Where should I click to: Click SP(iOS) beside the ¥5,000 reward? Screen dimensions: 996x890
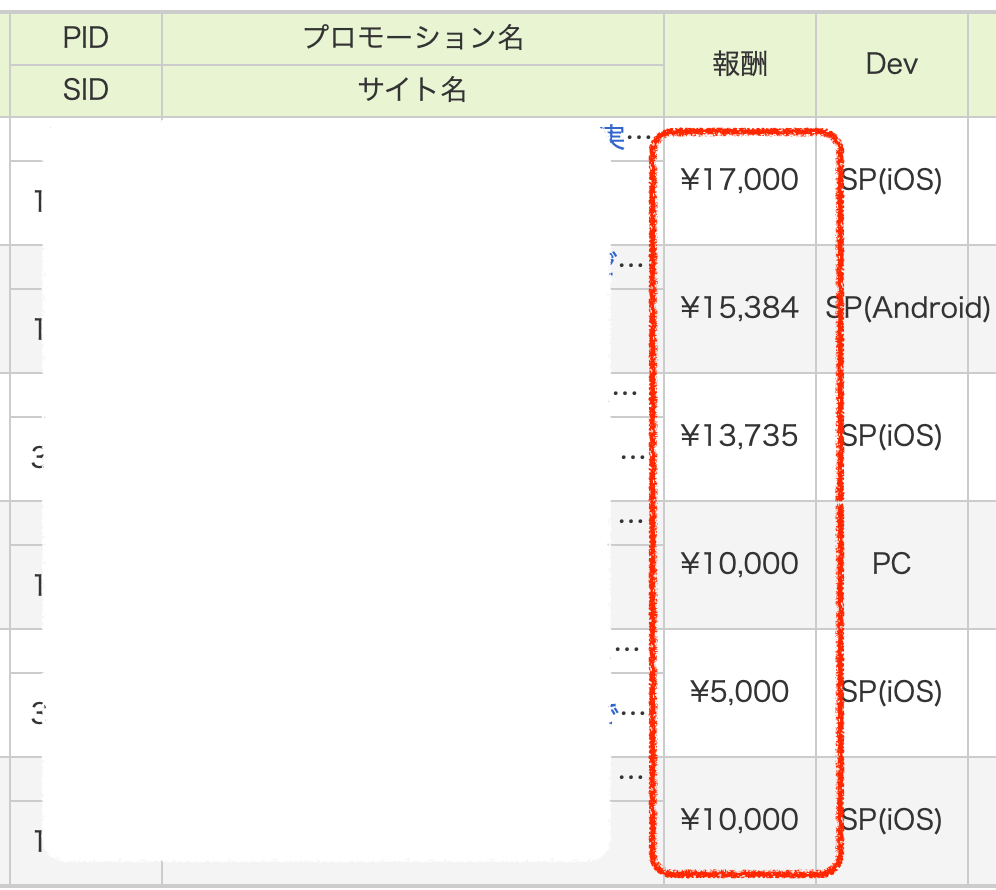coord(891,692)
